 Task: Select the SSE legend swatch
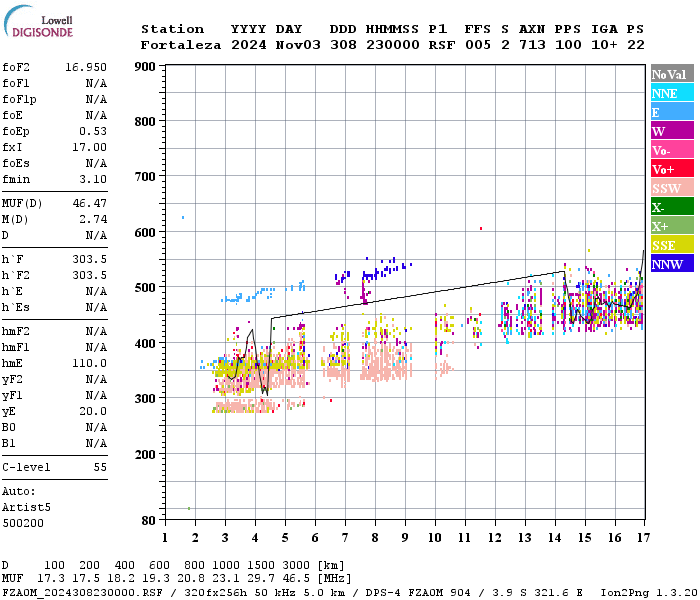(672, 244)
